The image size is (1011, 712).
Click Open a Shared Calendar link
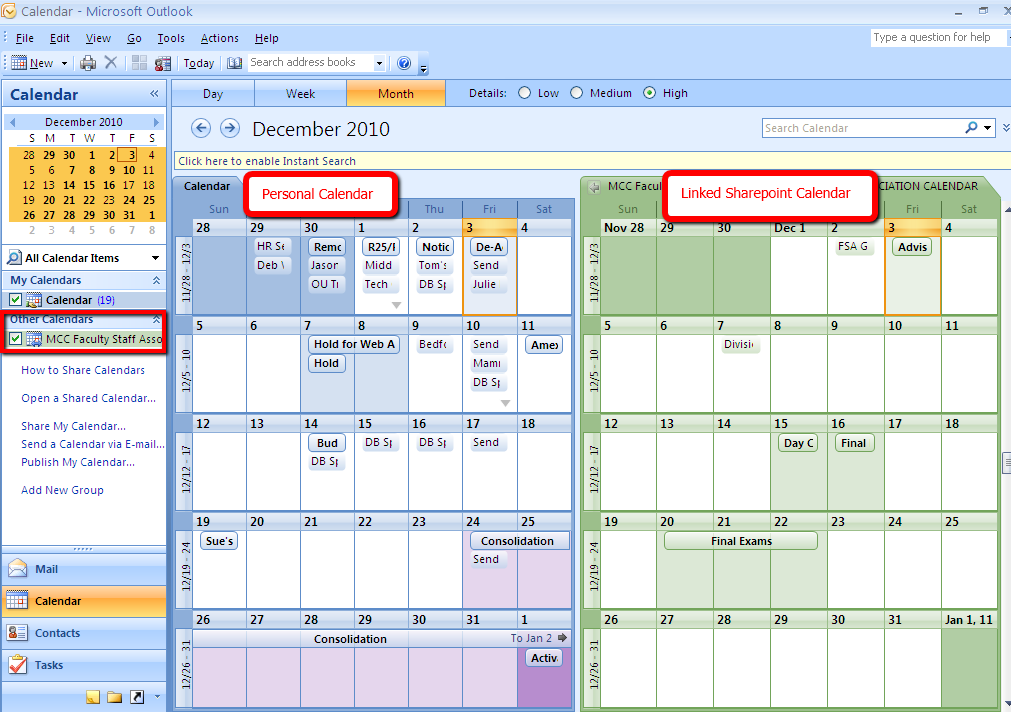tap(88, 398)
